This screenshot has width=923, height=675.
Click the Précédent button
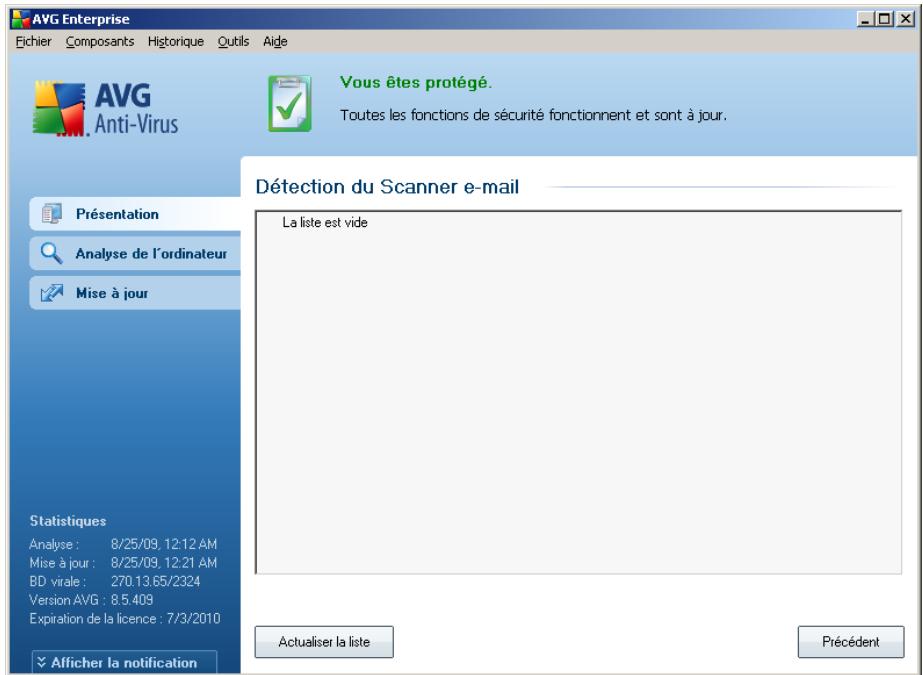click(851, 641)
